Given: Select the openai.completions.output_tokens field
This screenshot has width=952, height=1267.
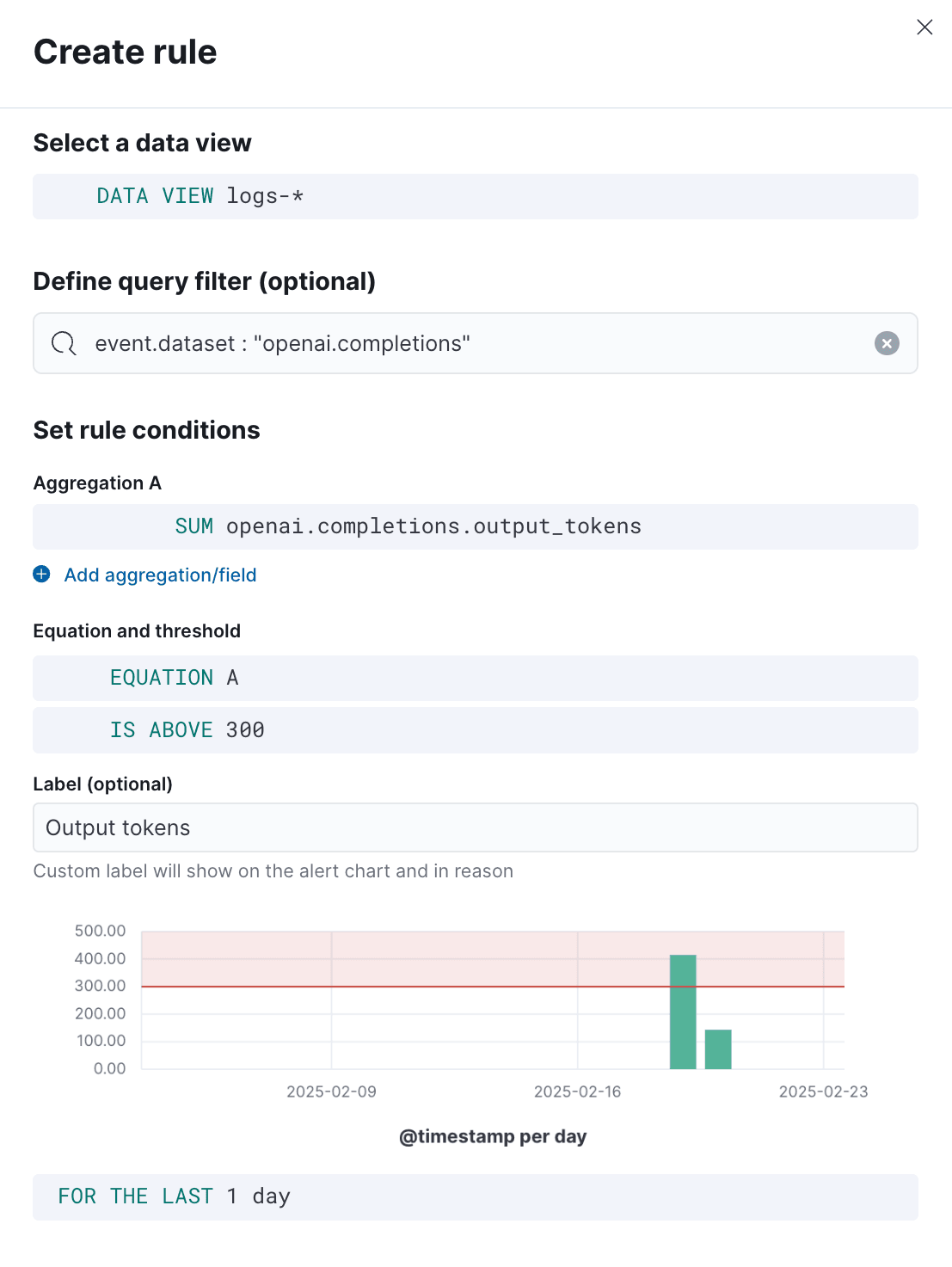Looking at the screenshot, I should pyautogui.click(x=433, y=526).
